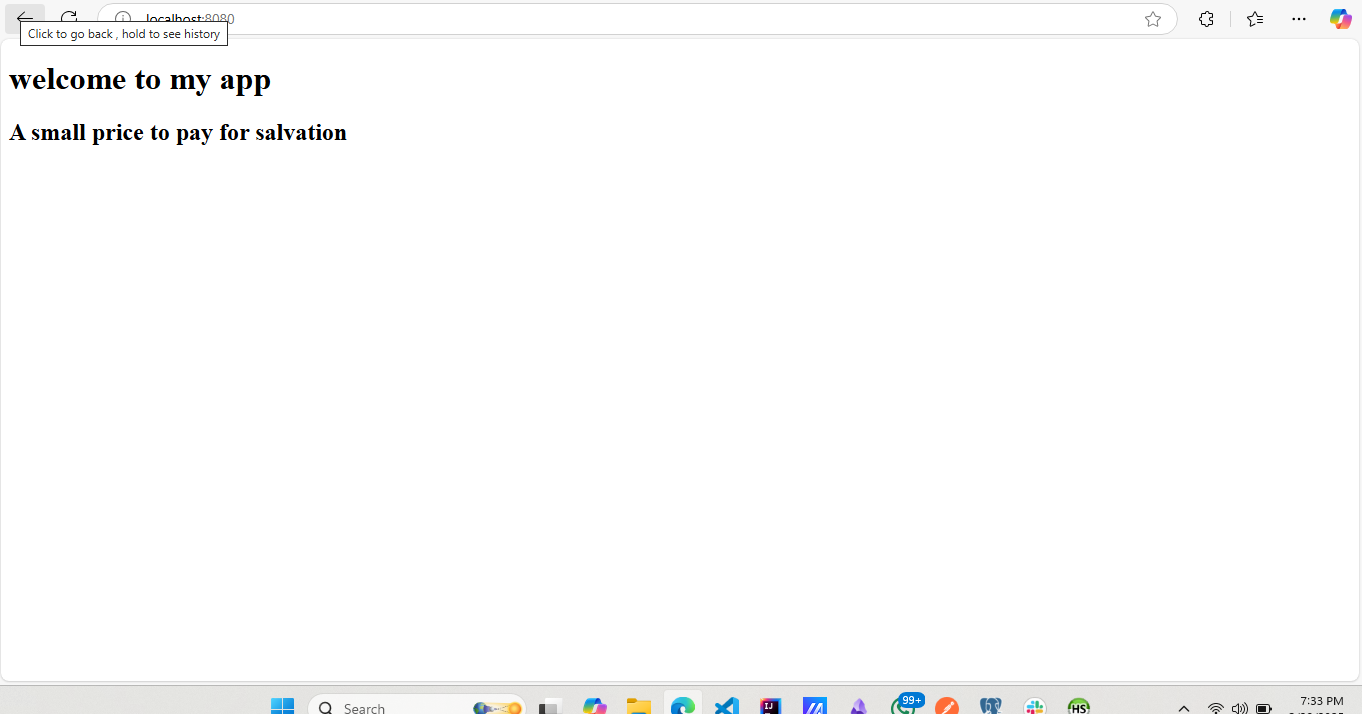This screenshot has width=1362, height=714.
Task: Launch Copilot from the browser toolbar
Action: point(1340,19)
